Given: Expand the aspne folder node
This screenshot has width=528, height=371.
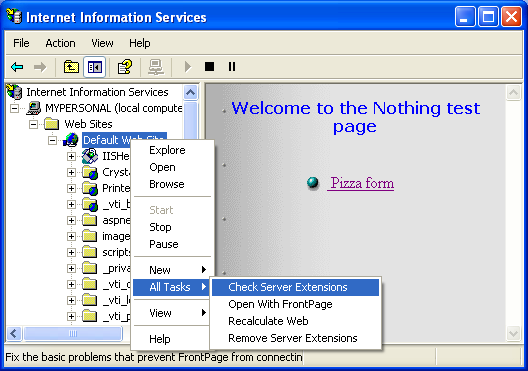Looking at the screenshot, I should [x=71, y=220].
